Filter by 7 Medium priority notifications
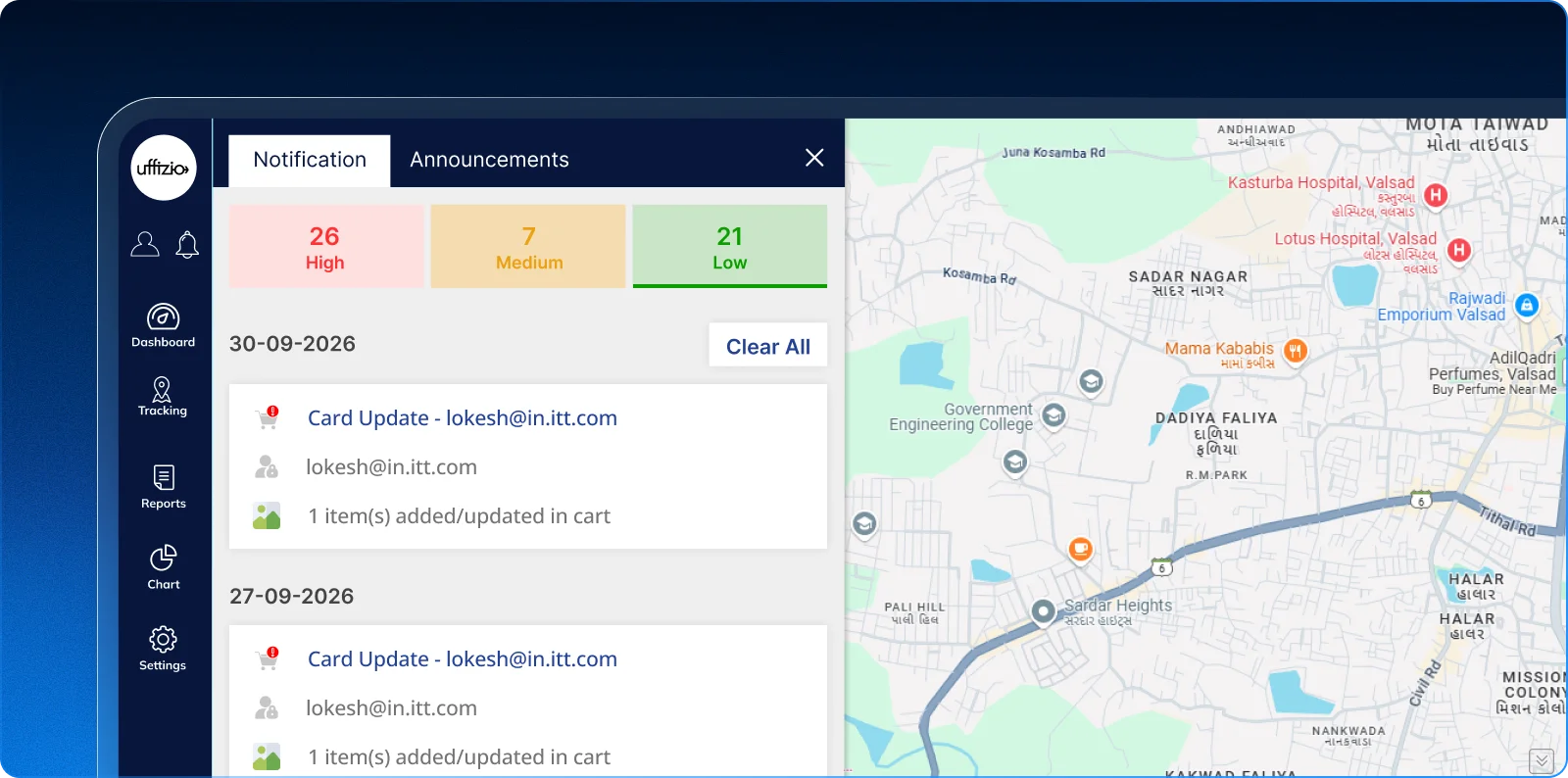Image resolution: width=1568 pixels, height=778 pixels. pyautogui.click(x=528, y=246)
